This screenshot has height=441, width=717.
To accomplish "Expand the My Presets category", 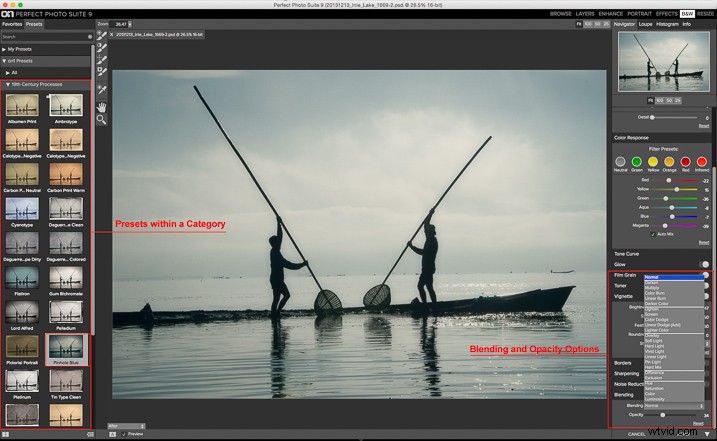I will tap(25, 48).
